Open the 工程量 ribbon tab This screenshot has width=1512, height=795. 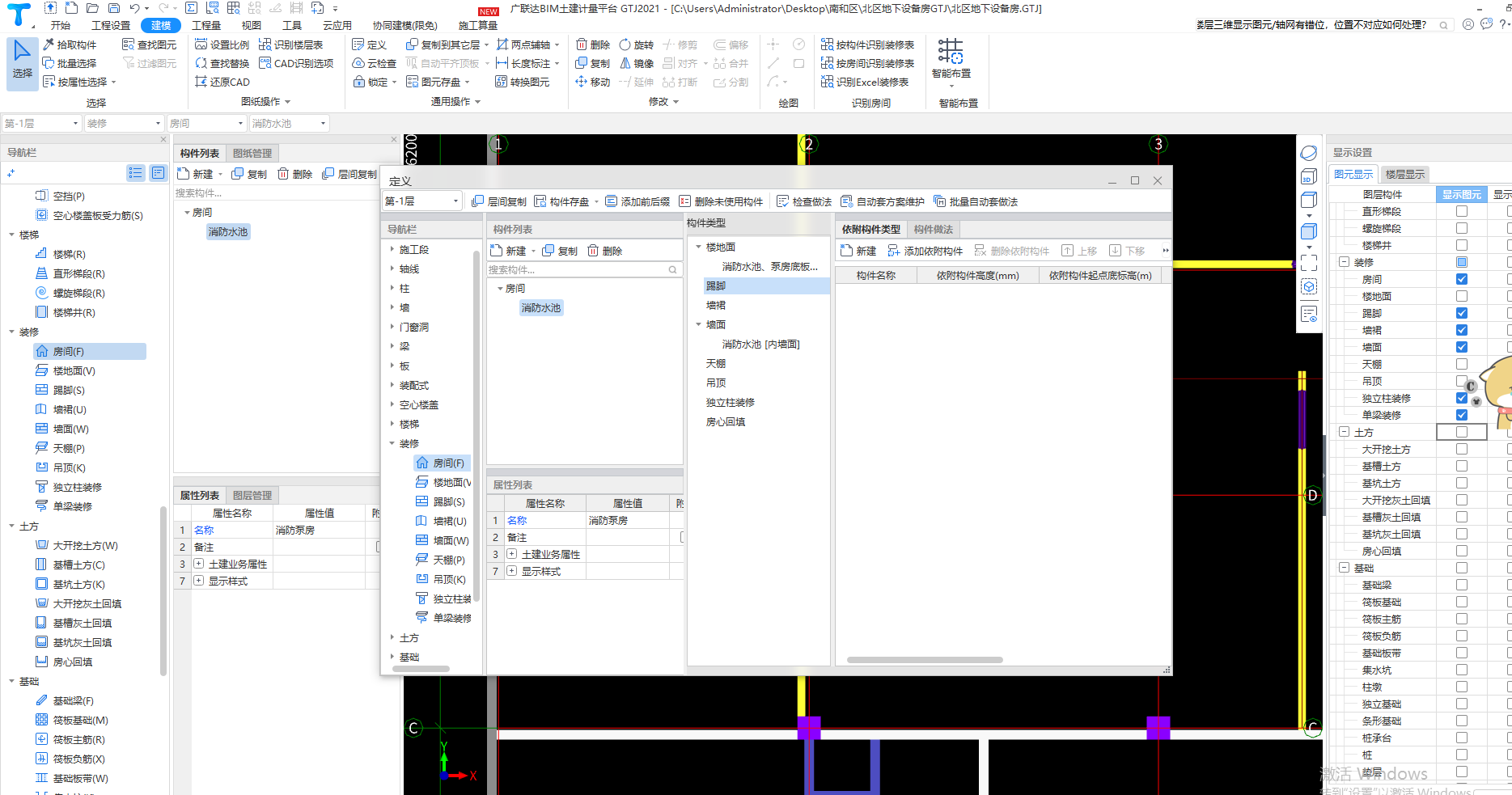(206, 25)
